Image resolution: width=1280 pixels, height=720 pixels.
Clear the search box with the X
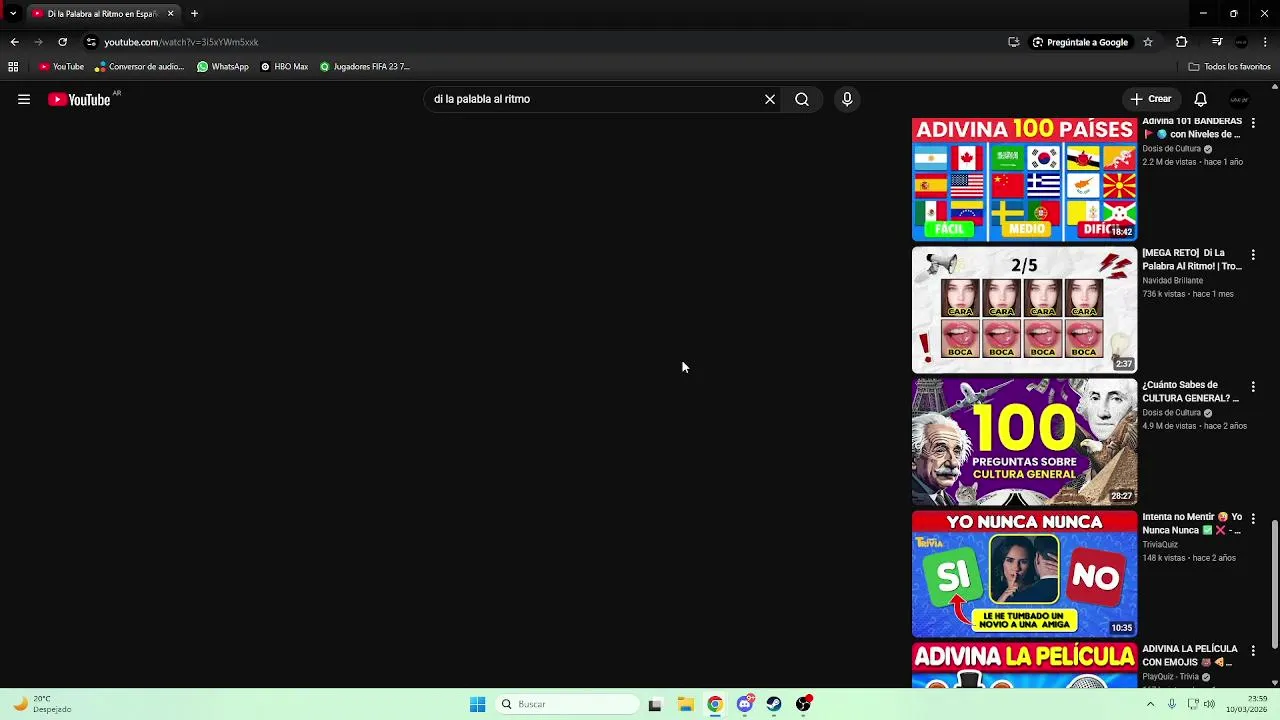pos(770,99)
